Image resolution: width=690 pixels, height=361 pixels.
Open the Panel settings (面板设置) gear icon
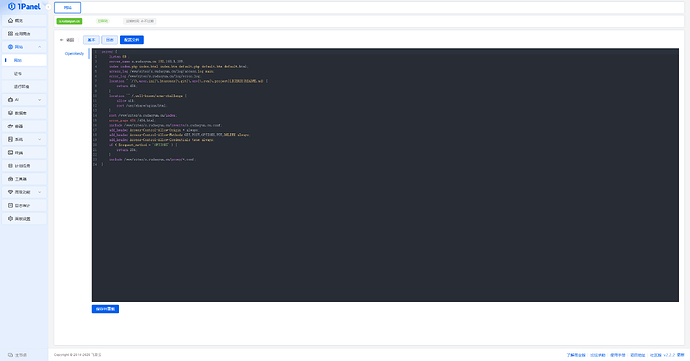pyautogui.click(x=11, y=219)
